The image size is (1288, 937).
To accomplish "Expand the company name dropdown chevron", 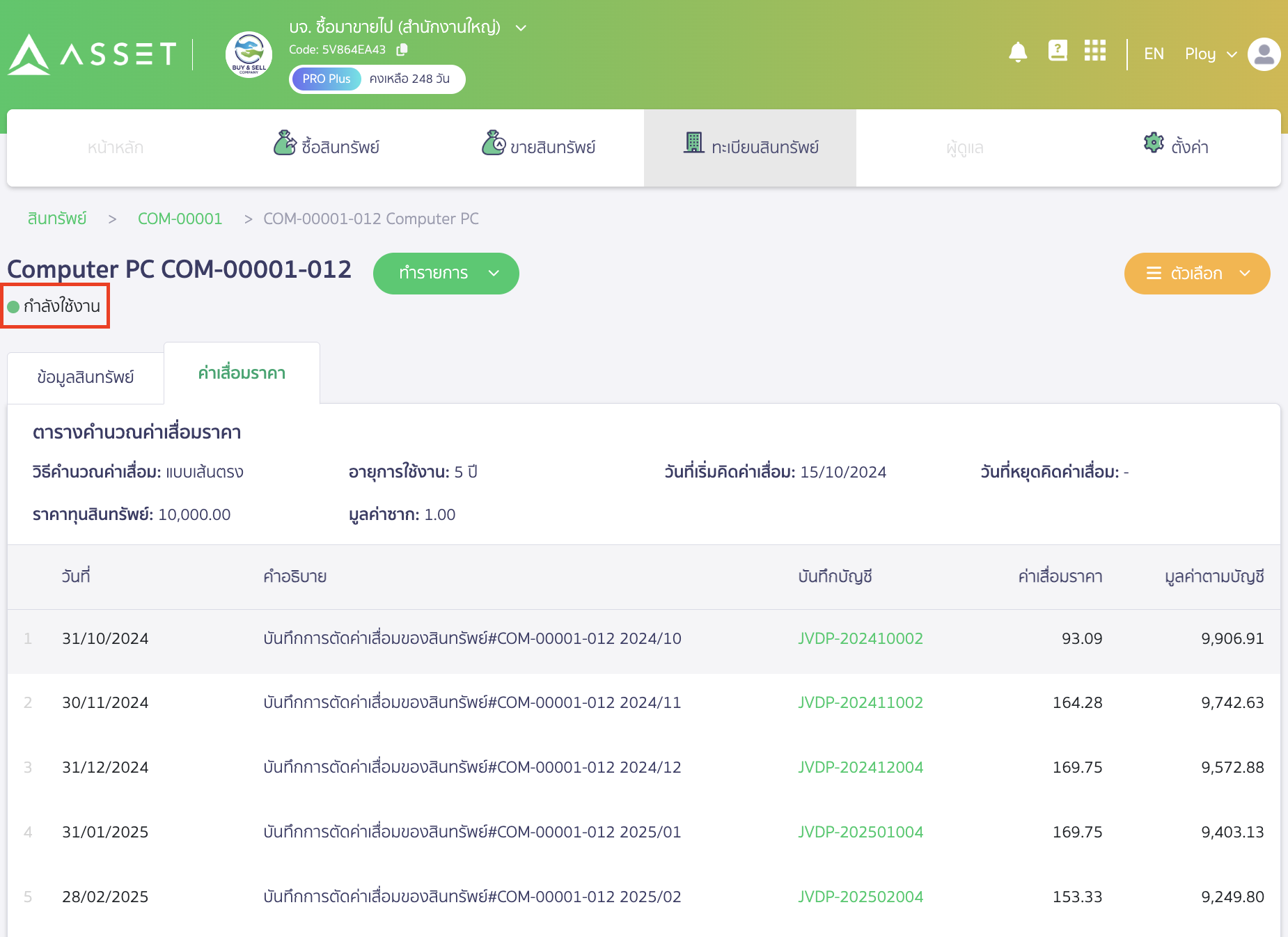I will [521, 28].
